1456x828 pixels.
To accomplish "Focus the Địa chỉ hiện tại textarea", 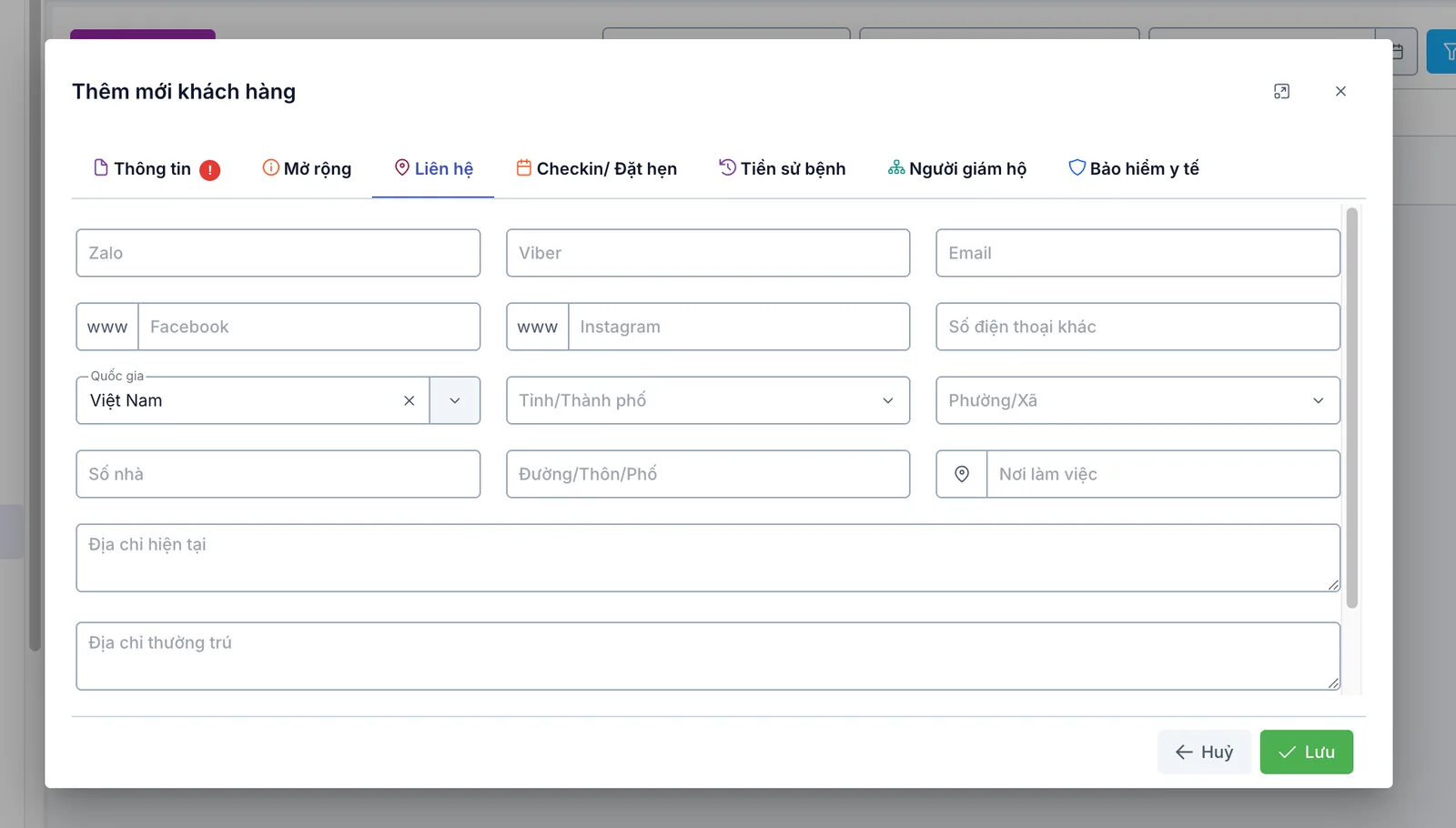I will [x=708, y=558].
